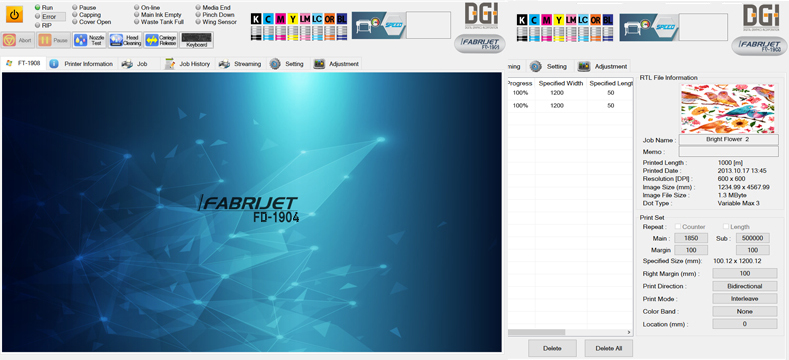Click the Delete All button
789x360 pixels.
pyautogui.click(x=608, y=348)
